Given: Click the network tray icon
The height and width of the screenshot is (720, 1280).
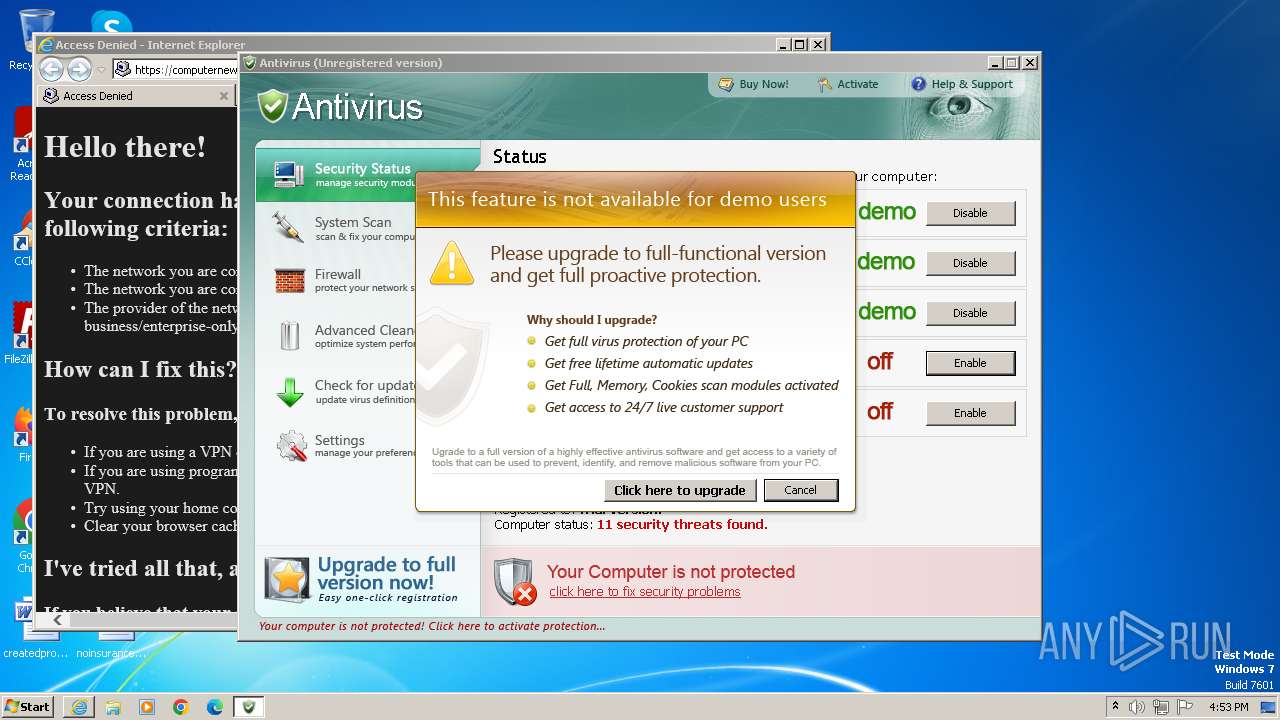Looking at the screenshot, I should (x=1160, y=707).
